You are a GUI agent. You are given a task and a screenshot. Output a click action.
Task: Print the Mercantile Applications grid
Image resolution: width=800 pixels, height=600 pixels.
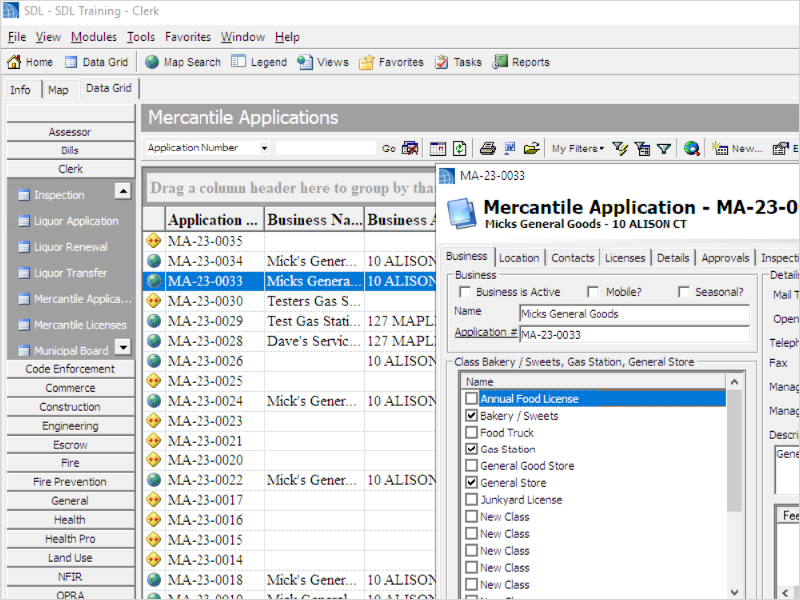[x=488, y=148]
